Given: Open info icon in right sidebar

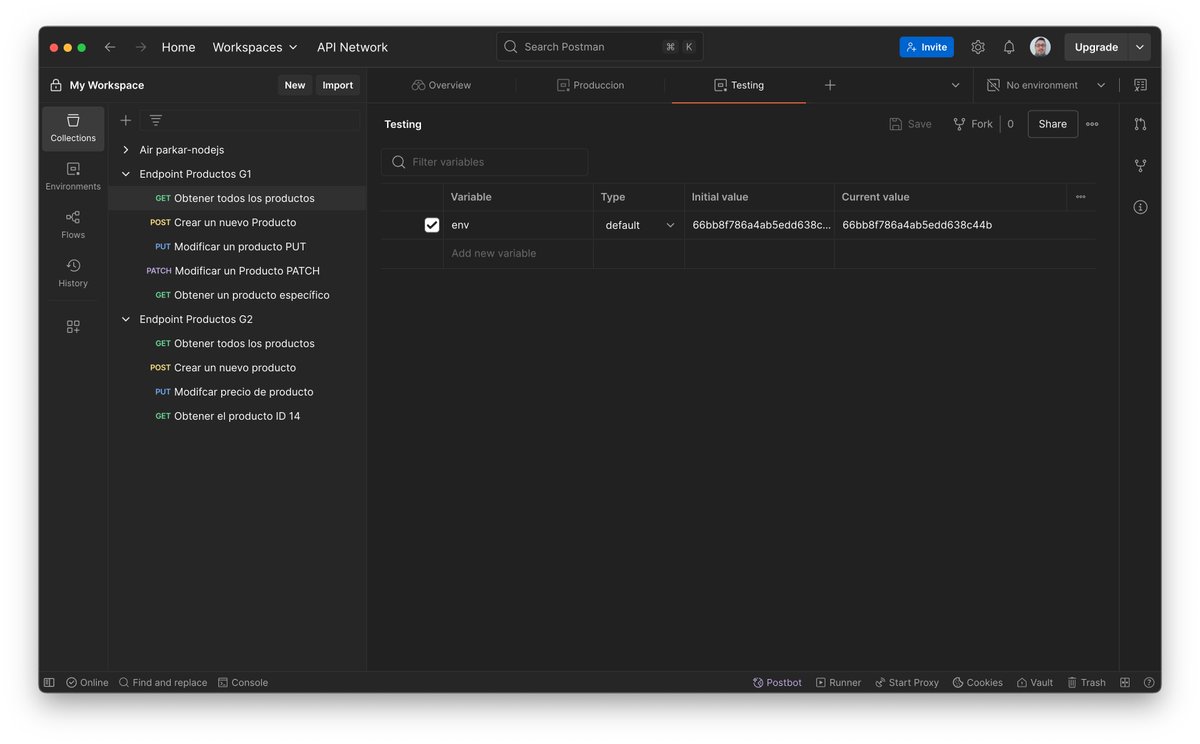Looking at the screenshot, I should coord(1140,207).
